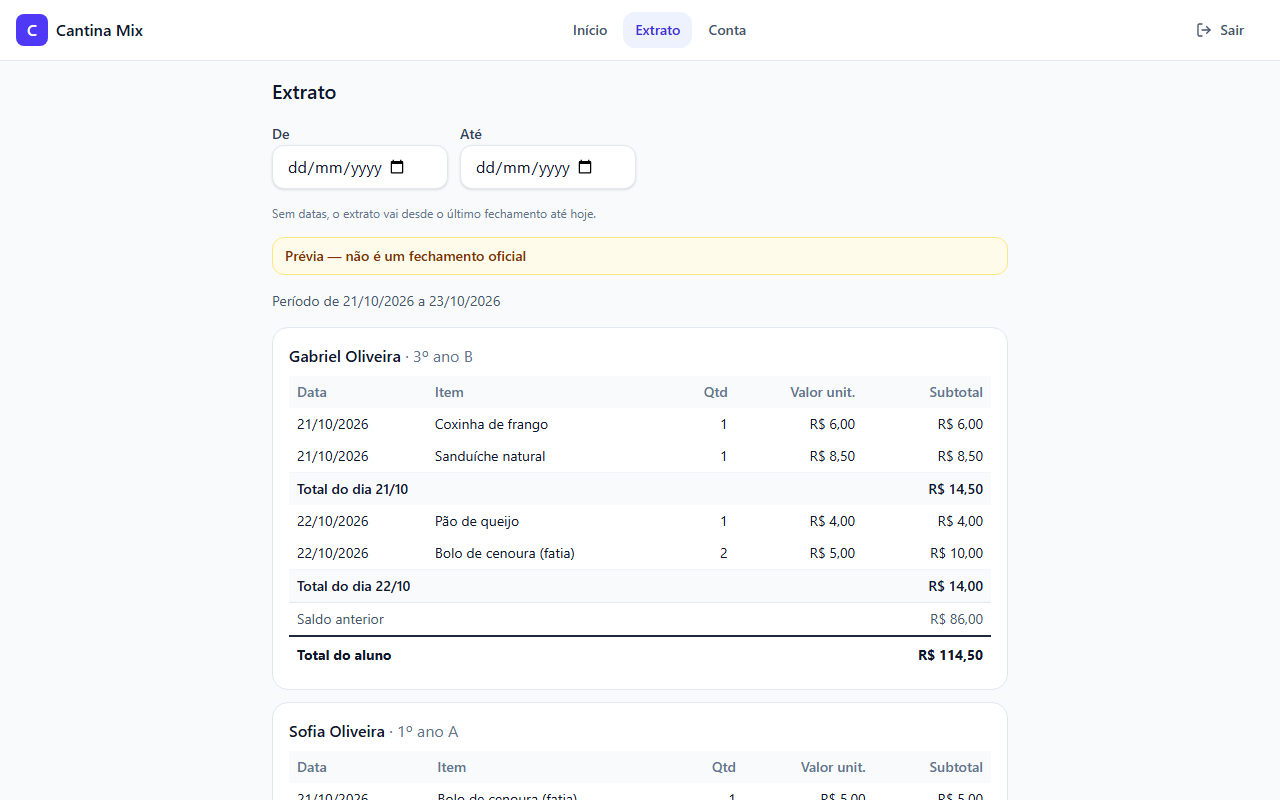1280x800 pixels.
Task: Click the student name Sofia Oliveira
Action: [337, 731]
